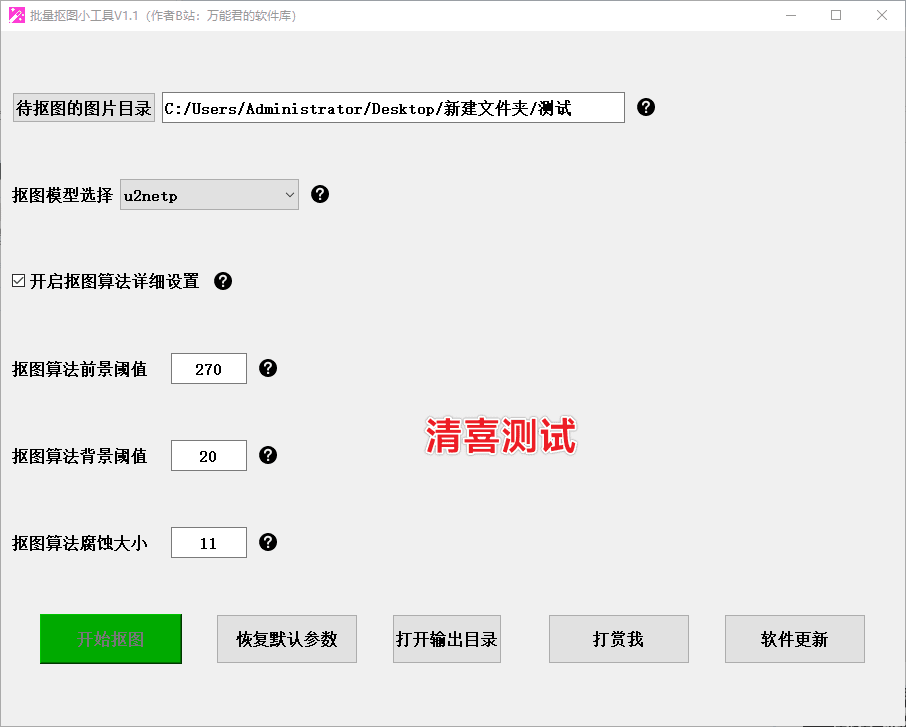Image resolution: width=906 pixels, height=727 pixels.
Task: Open the 抠图模型选择 dropdown
Action: coord(209,195)
